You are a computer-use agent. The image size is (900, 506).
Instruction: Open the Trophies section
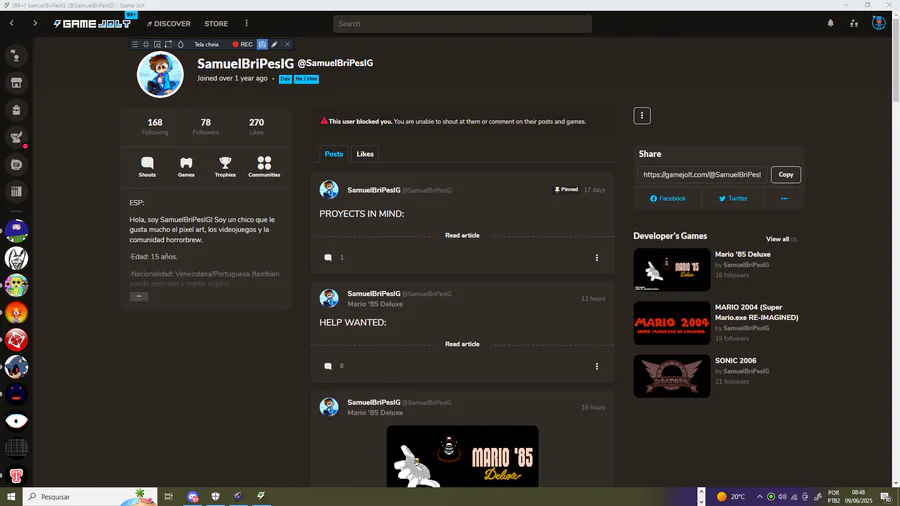click(225, 167)
